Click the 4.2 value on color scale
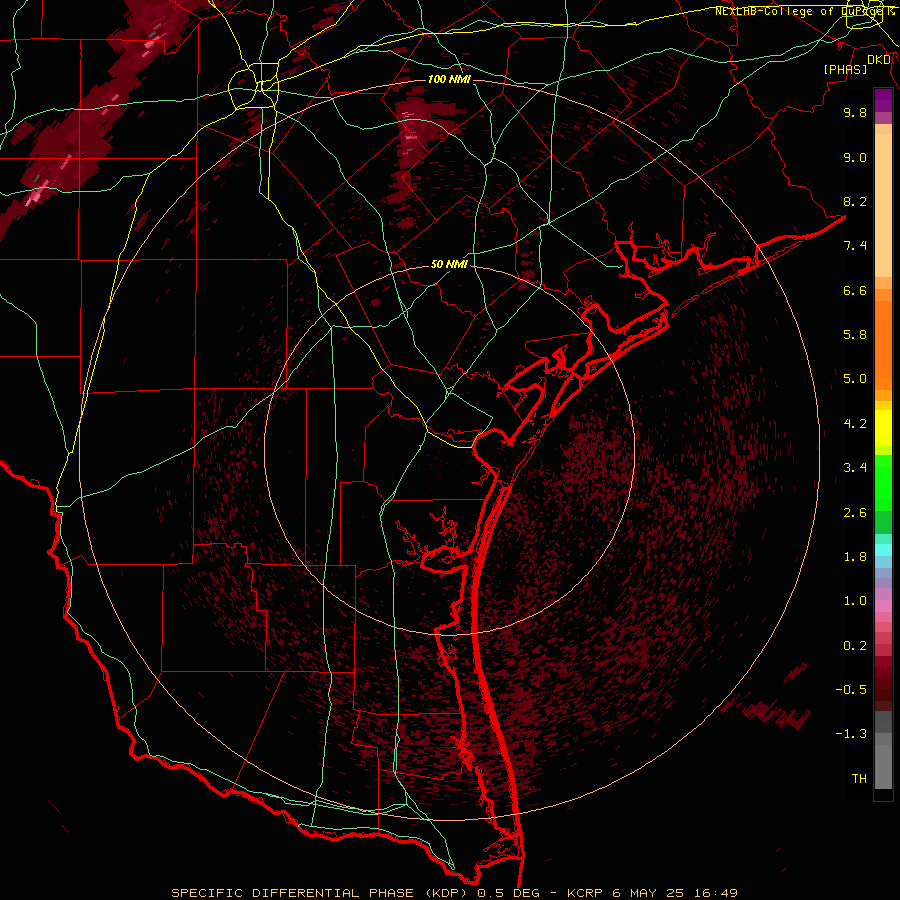 point(855,424)
